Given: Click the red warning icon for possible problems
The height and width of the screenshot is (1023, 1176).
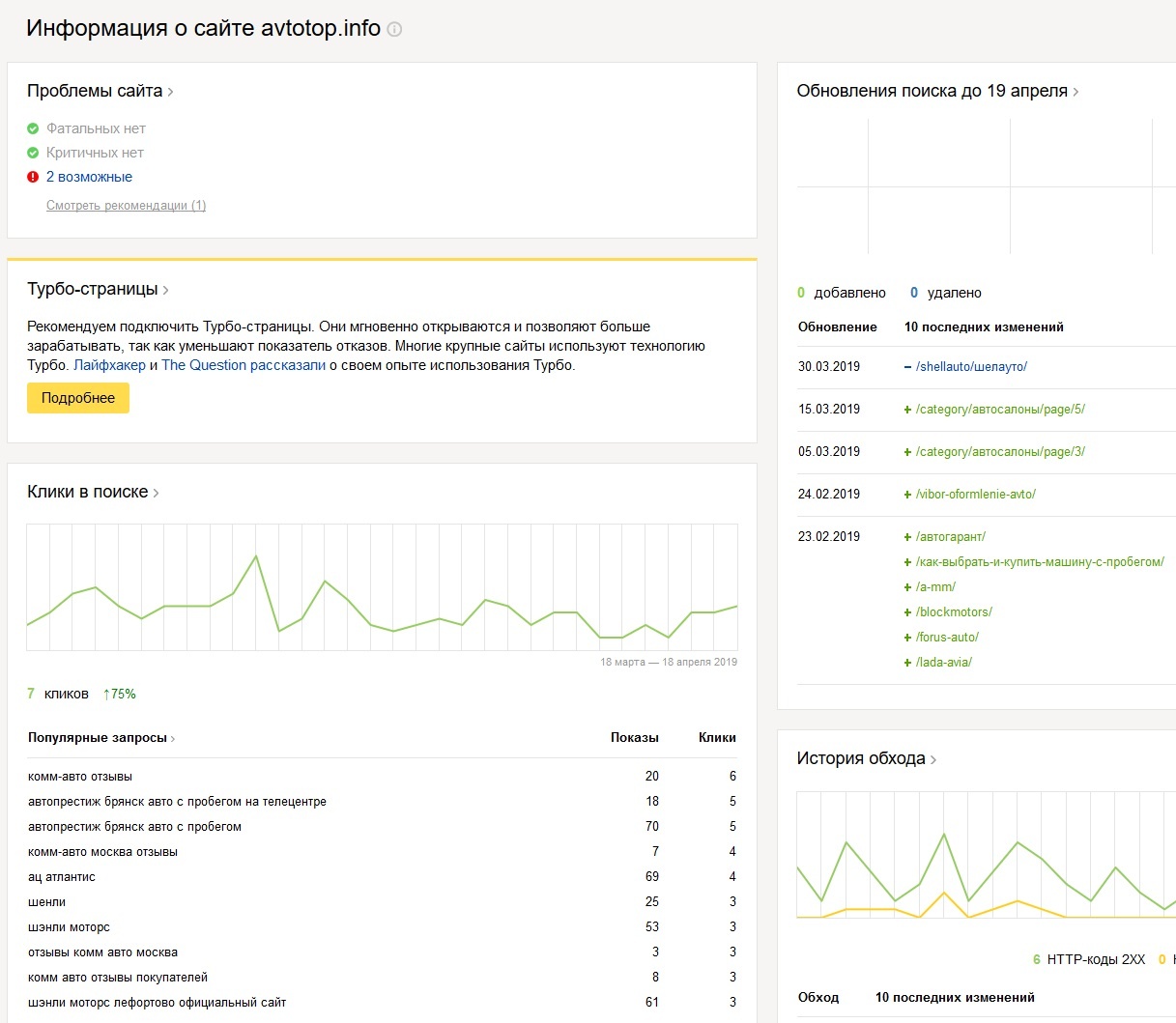Looking at the screenshot, I should 33,177.
